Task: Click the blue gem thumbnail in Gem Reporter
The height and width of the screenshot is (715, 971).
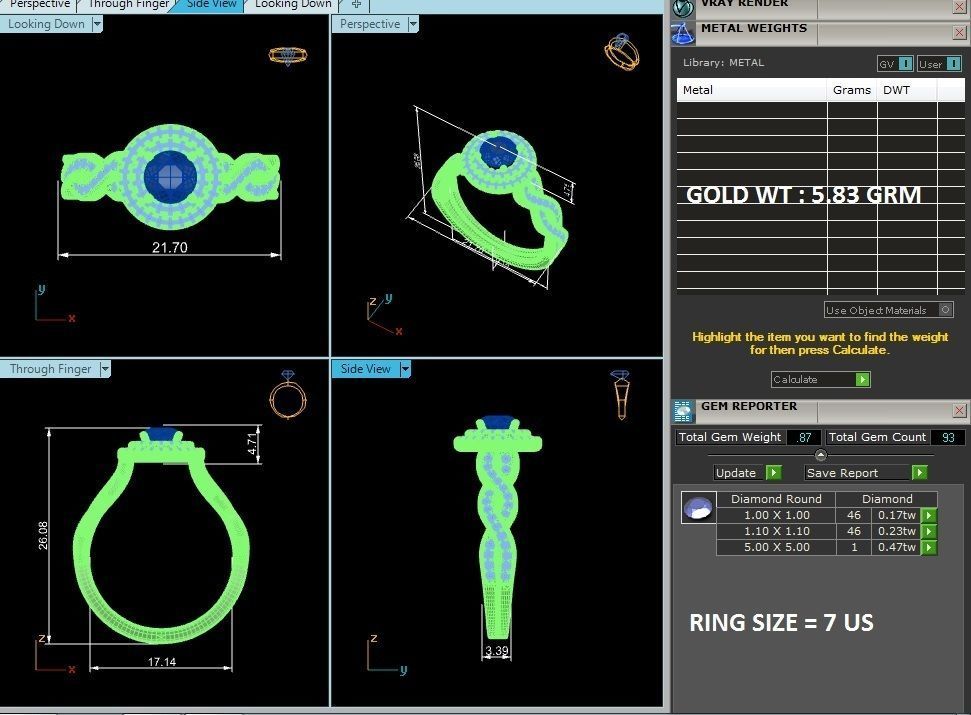Action: click(699, 508)
